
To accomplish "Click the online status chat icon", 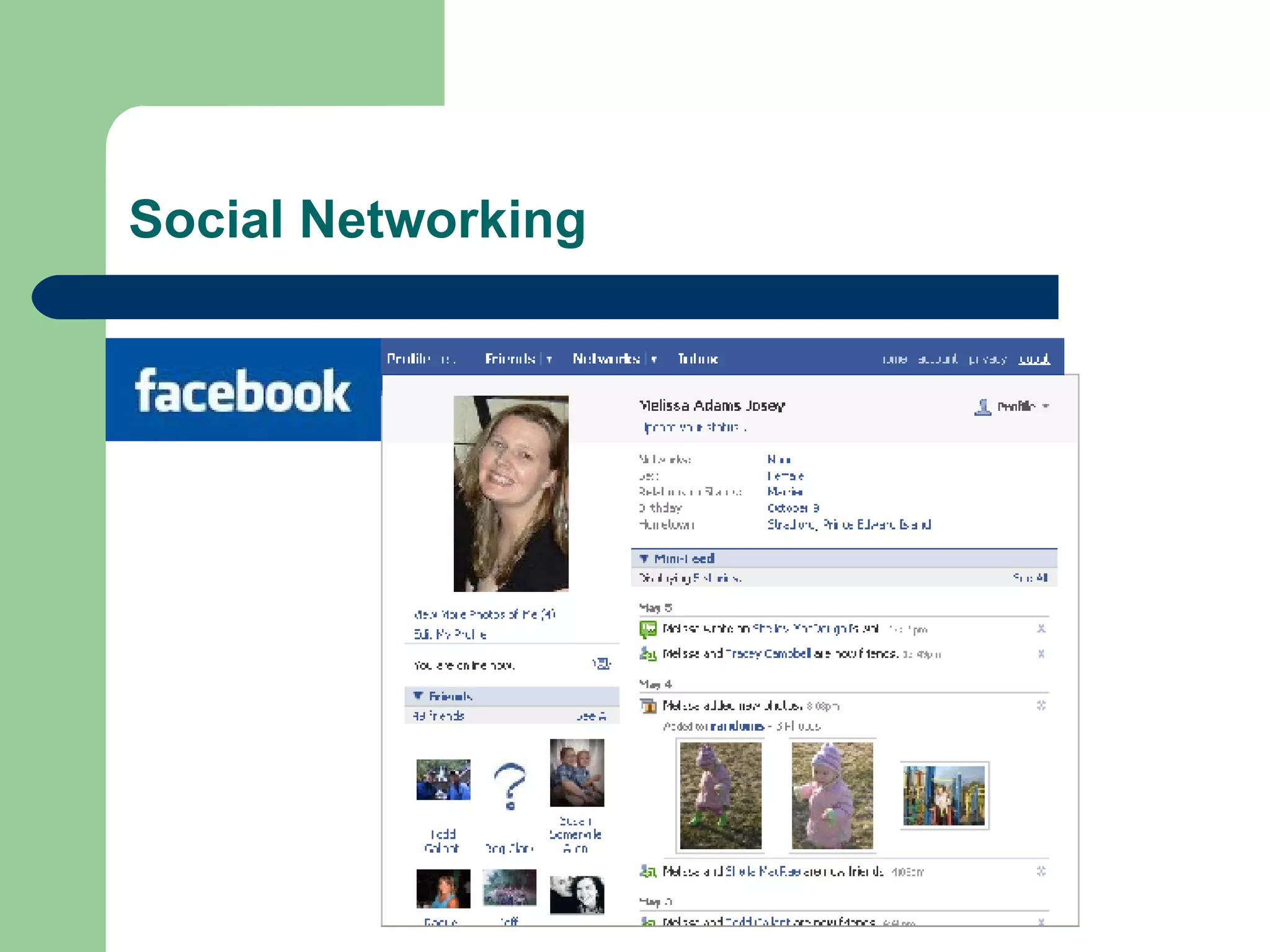I will 602,664.
